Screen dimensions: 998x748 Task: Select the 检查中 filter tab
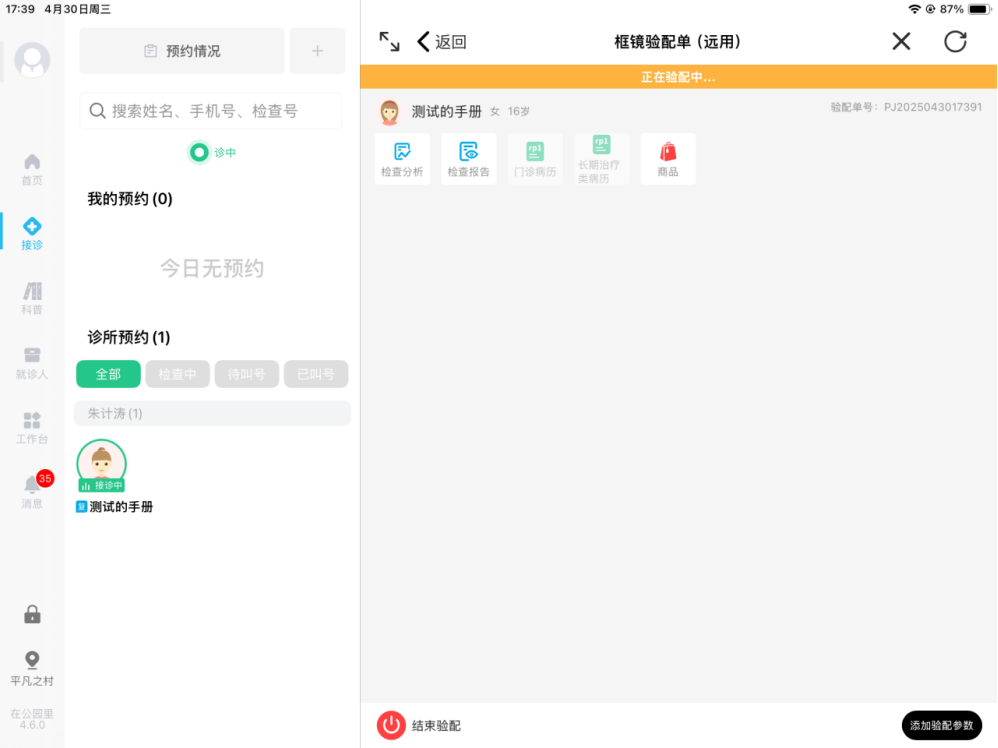point(177,374)
